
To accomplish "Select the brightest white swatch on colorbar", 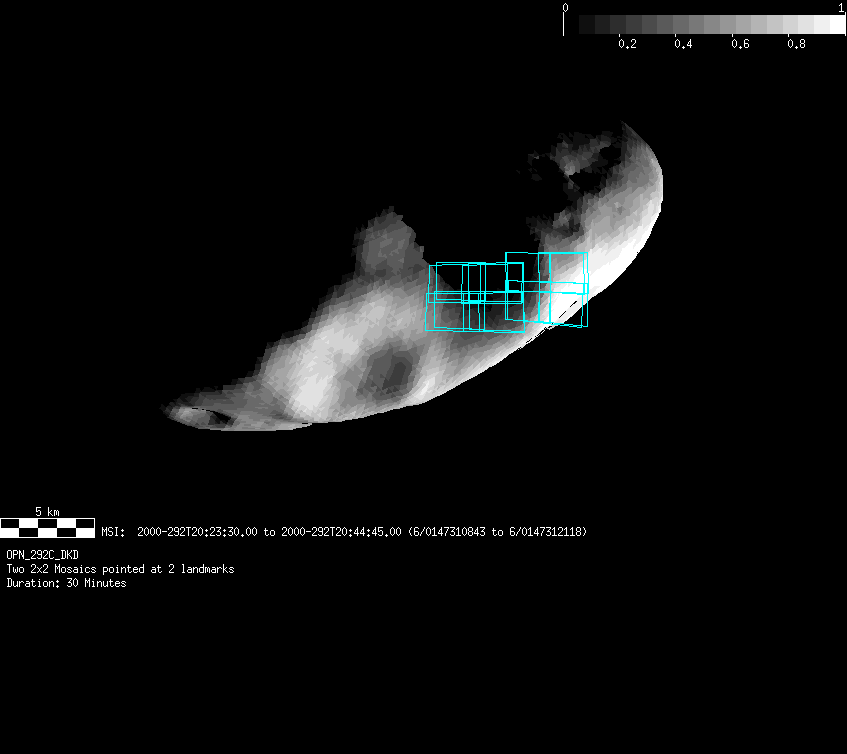I will click(834, 24).
